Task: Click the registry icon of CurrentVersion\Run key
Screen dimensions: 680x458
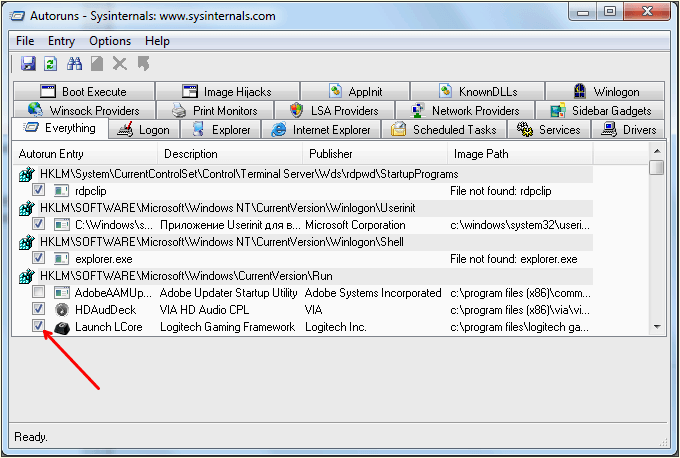Action: coord(26,276)
